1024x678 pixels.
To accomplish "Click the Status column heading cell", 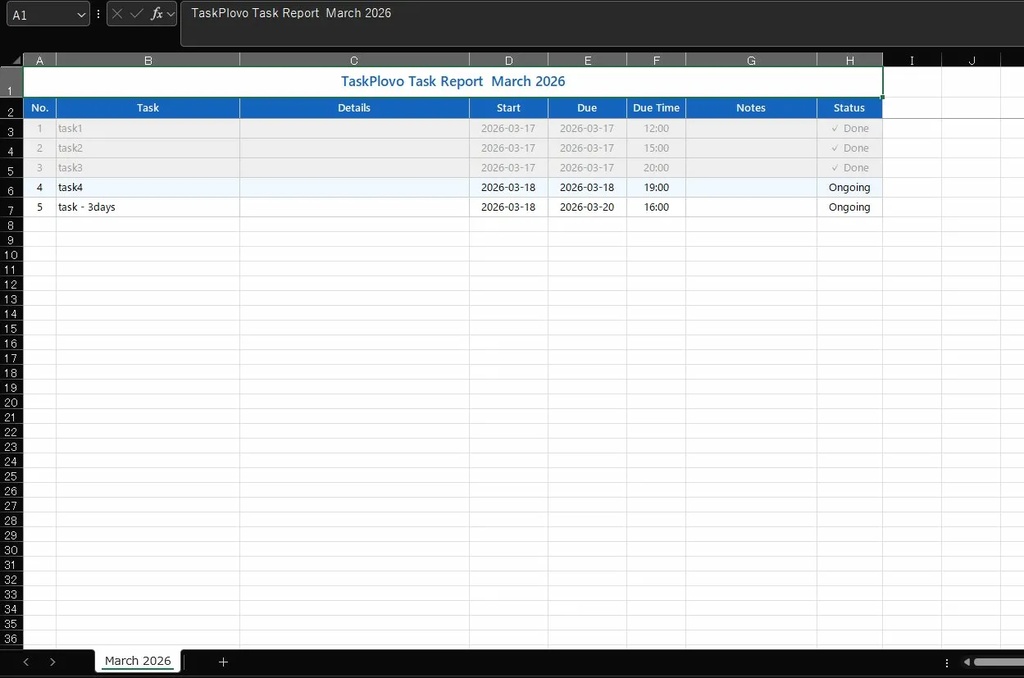I will point(850,108).
